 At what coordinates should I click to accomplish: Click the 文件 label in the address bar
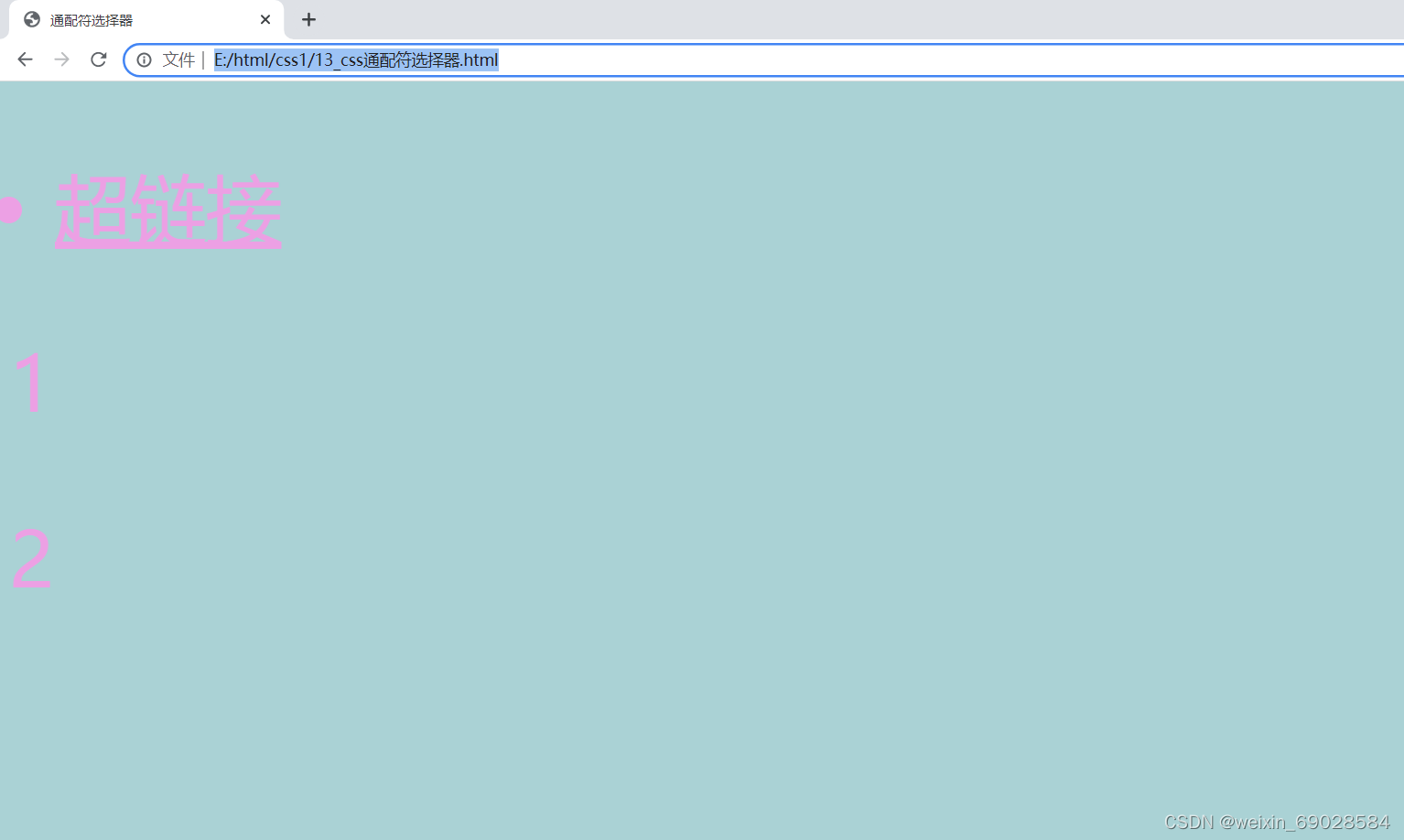tap(178, 59)
